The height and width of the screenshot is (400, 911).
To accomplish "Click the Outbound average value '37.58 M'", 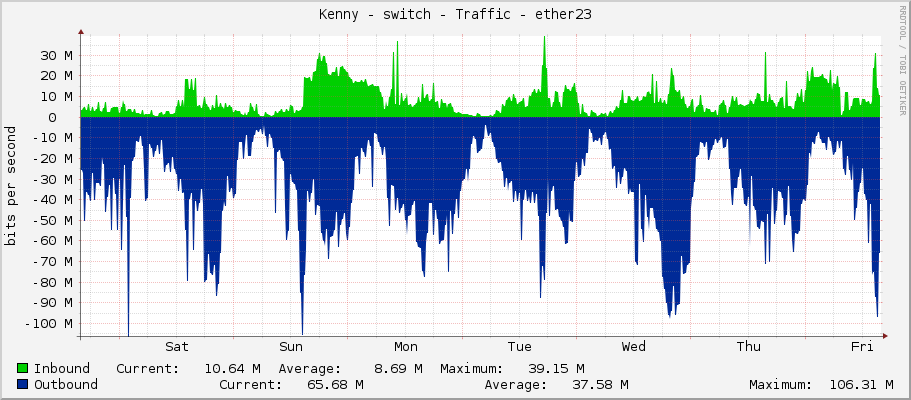I will pos(600,385).
